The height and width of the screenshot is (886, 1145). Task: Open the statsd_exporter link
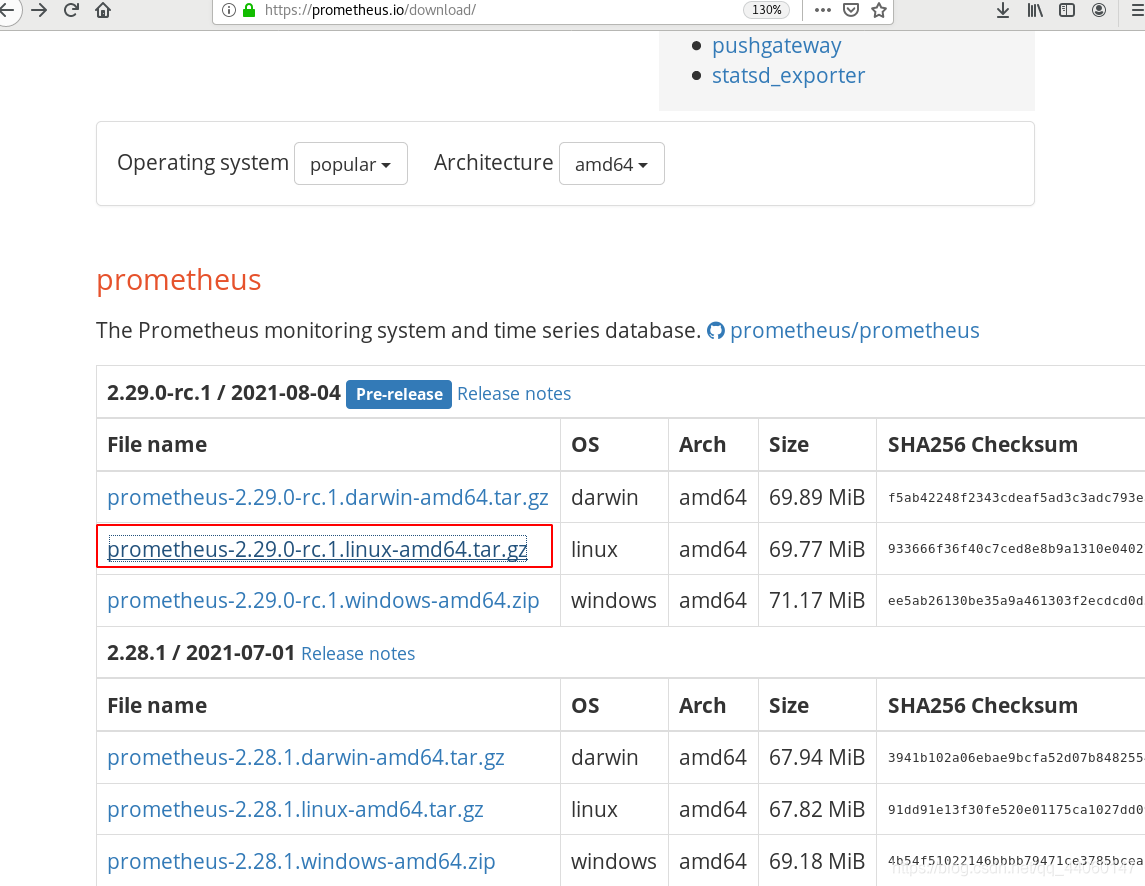[x=789, y=75]
